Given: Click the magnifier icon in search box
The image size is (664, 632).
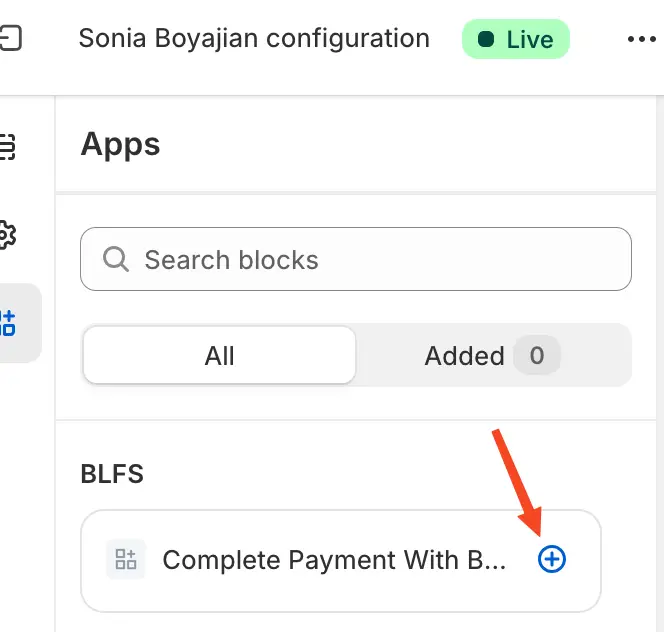Looking at the screenshot, I should pos(116,260).
